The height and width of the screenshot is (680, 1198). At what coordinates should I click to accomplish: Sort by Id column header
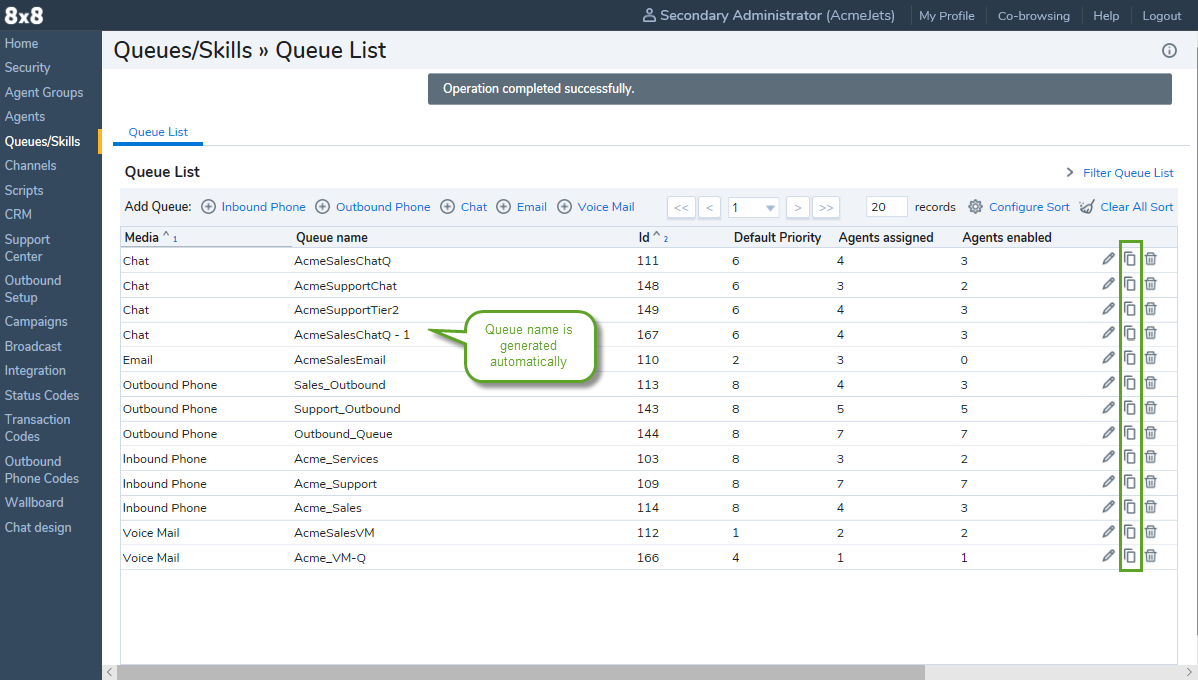click(644, 238)
